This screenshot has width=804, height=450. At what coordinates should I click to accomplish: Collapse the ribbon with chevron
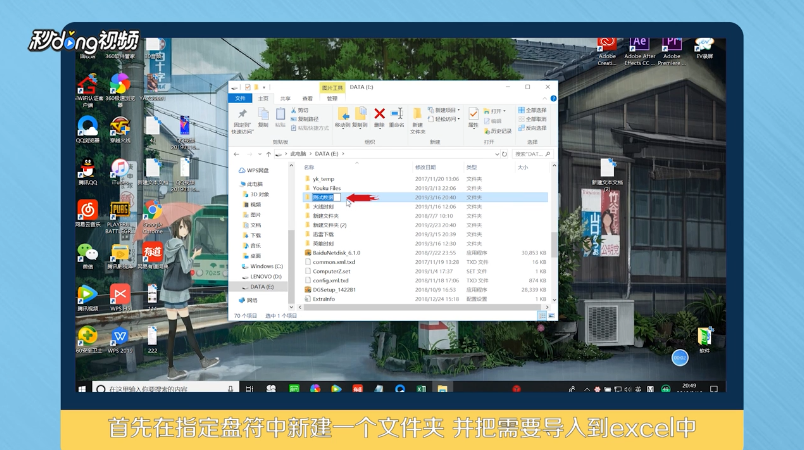click(x=545, y=98)
